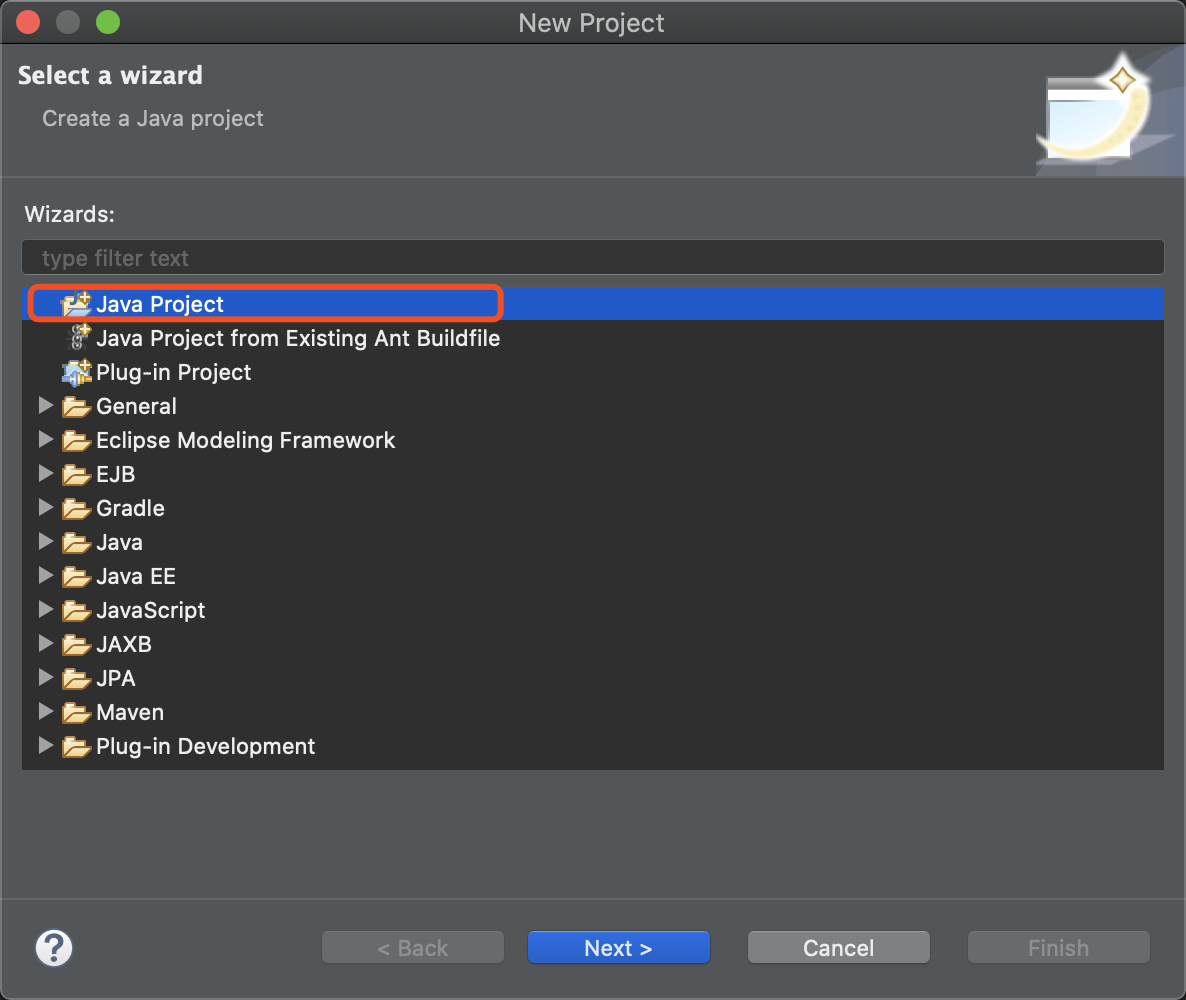Screen dimensions: 1186x1000
Task: Click the Java folder icon
Action: [76, 543]
